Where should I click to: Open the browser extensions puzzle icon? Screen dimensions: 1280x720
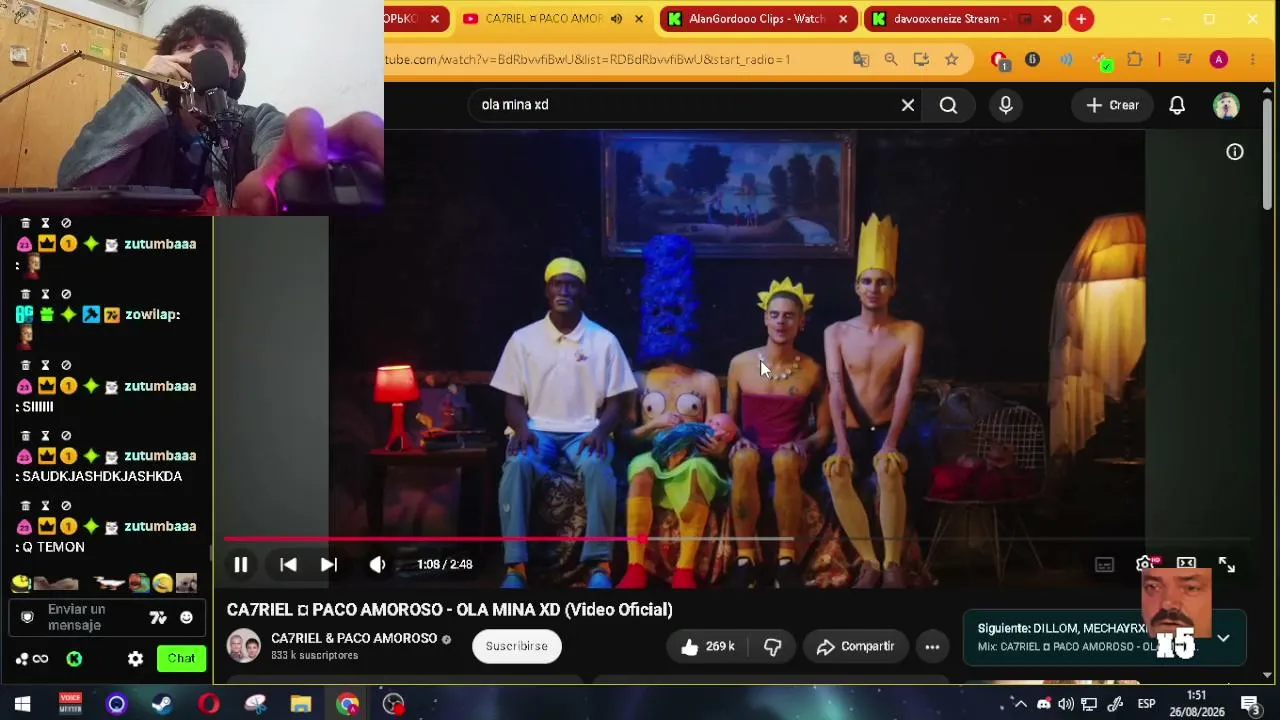click(x=1134, y=60)
